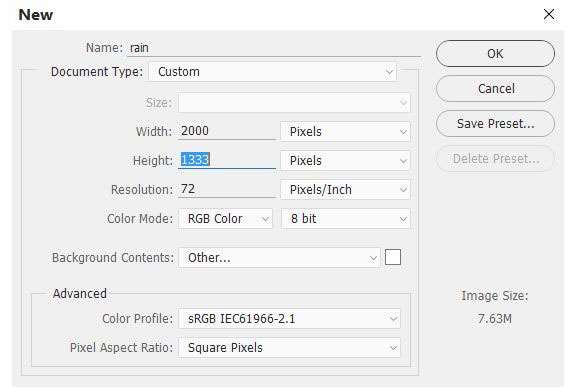578x388 pixels.
Task: Click the disabled Size dropdown
Action: tap(294, 102)
